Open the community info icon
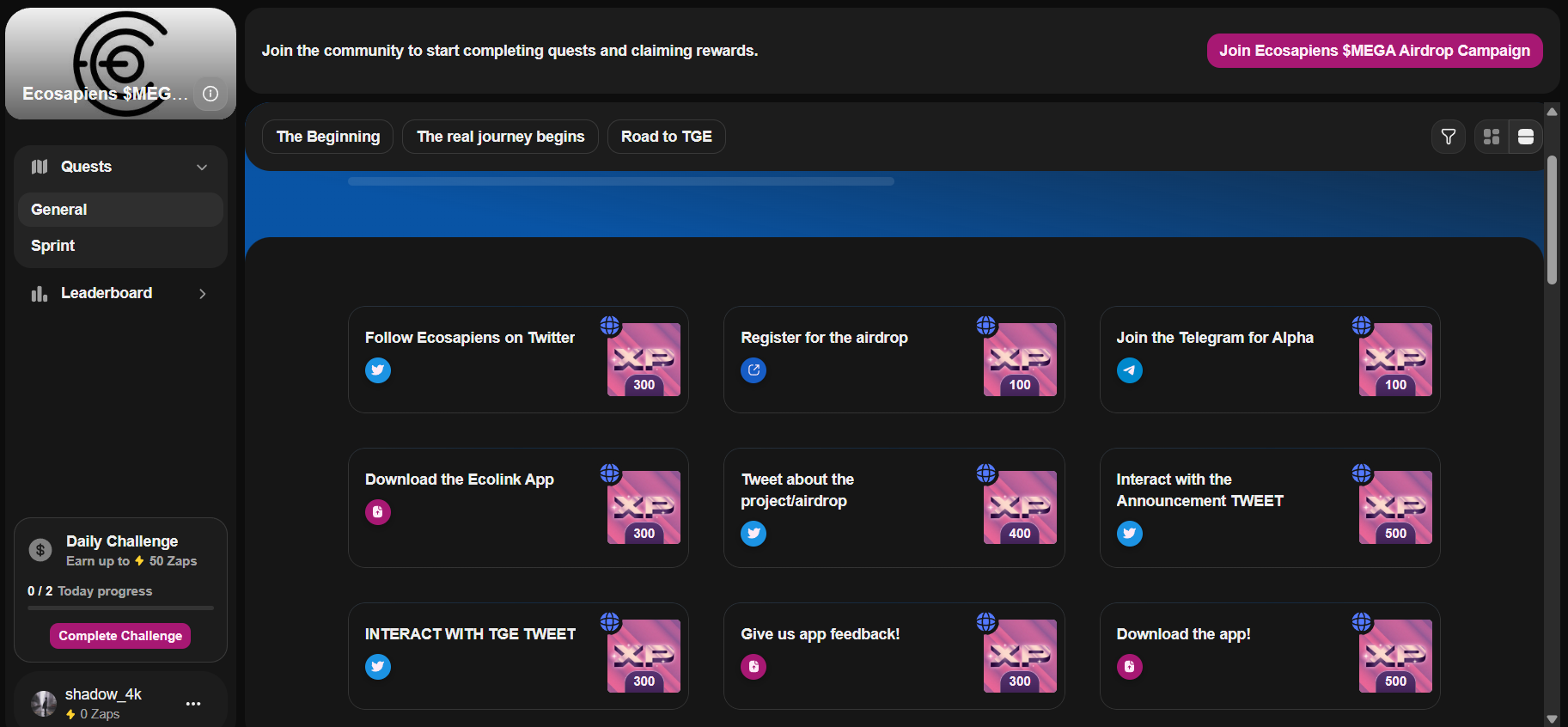The width and height of the screenshot is (1568, 727). pos(210,94)
